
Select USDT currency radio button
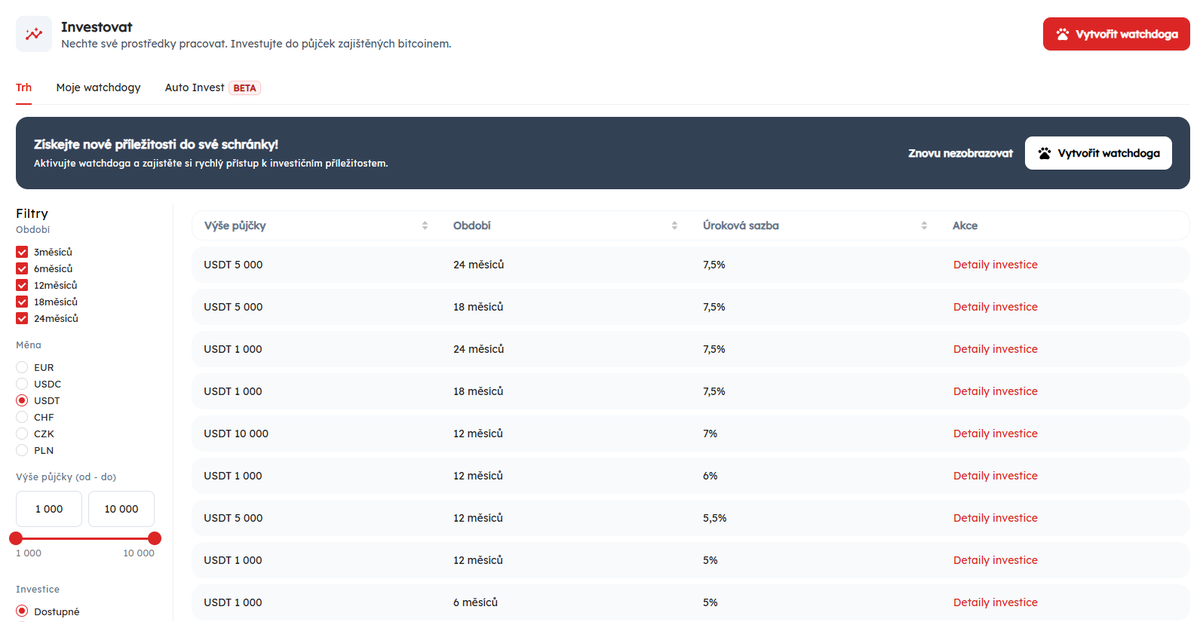tap(22, 400)
